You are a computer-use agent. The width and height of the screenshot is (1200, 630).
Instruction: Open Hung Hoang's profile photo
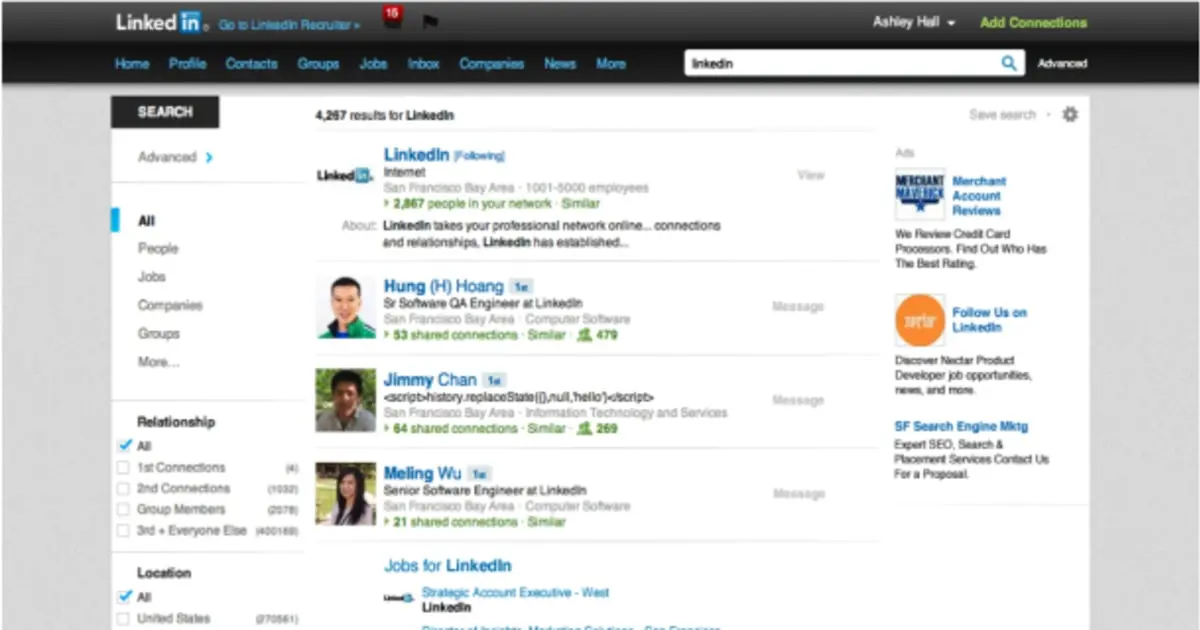coord(346,307)
